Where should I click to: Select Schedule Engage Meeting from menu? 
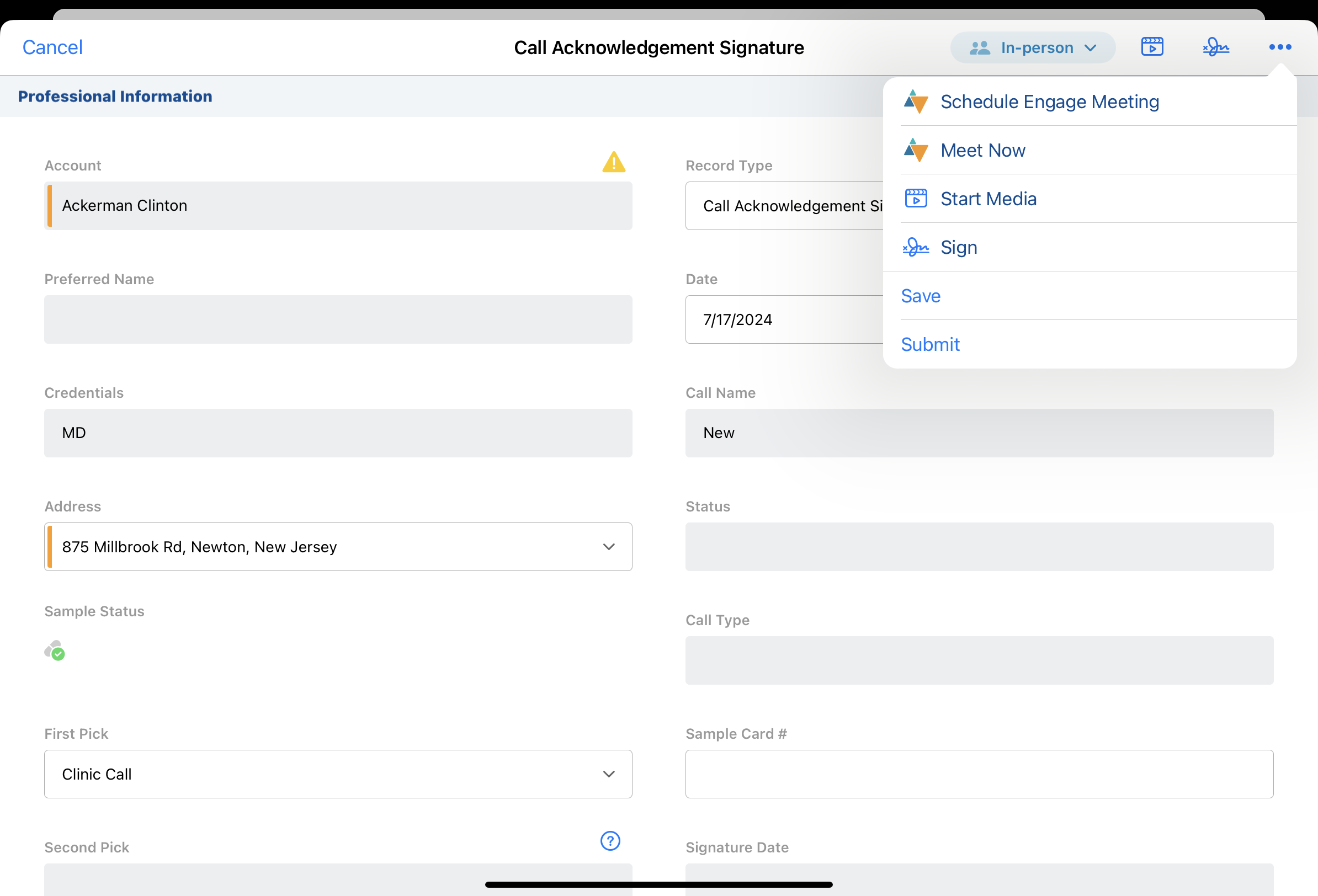click(x=1049, y=102)
